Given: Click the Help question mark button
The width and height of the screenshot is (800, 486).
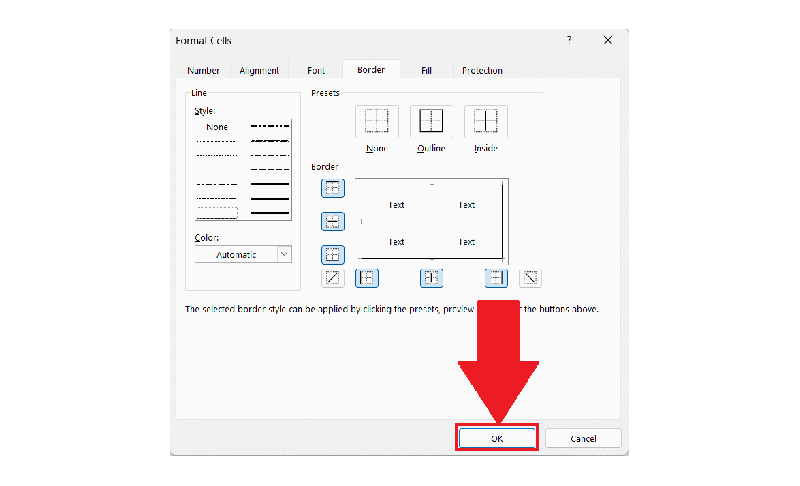Looking at the screenshot, I should (569, 40).
